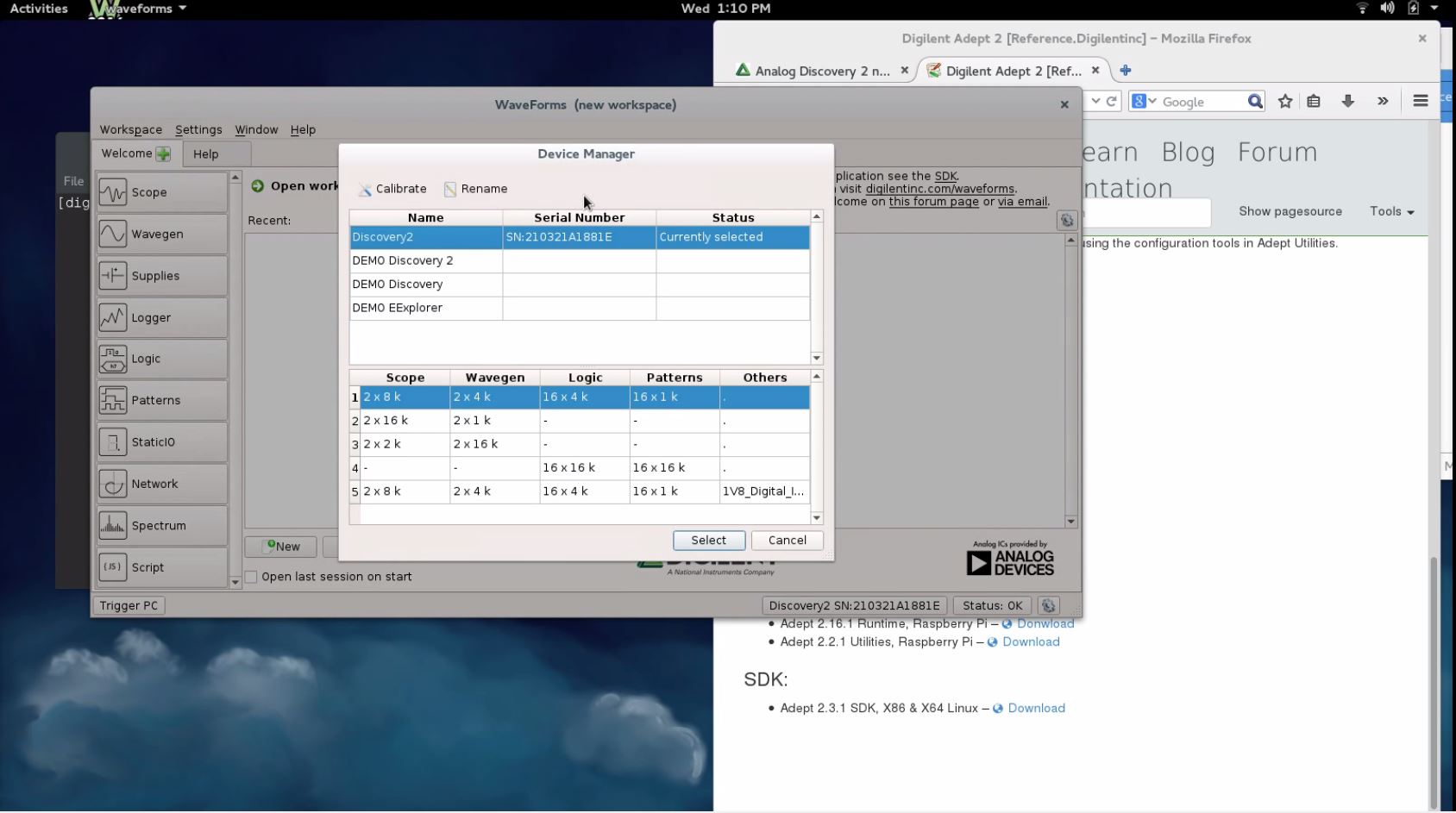
Task: Click Wed 1:10 PM clock
Action: point(725,9)
